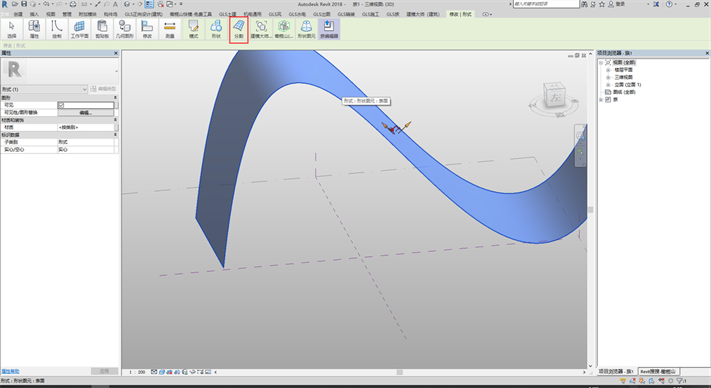Click the search binoculars icon

click(585, 4)
